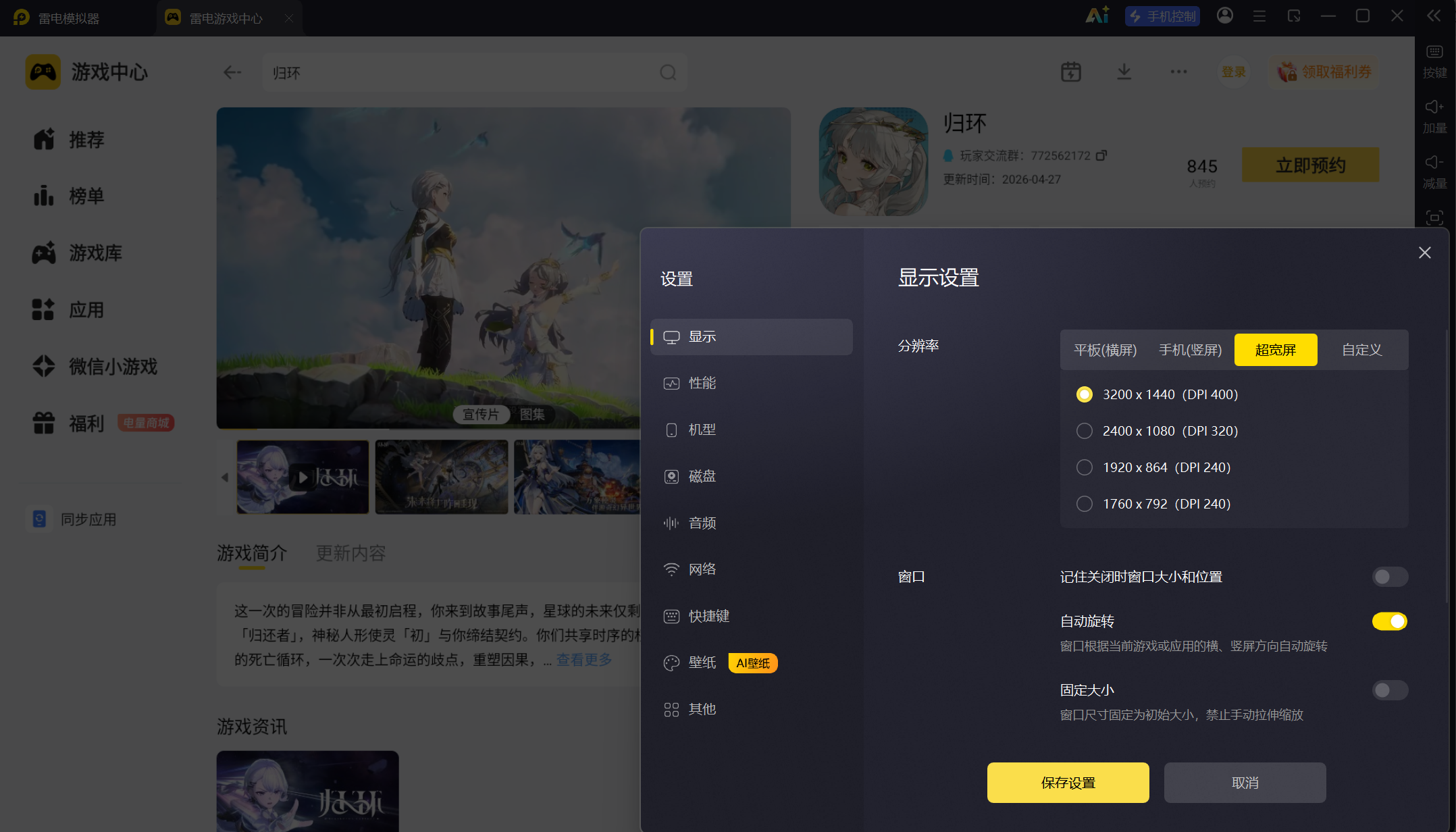
Task: Open 游戏库 in game center sidebar
Action: click(77, 253)
